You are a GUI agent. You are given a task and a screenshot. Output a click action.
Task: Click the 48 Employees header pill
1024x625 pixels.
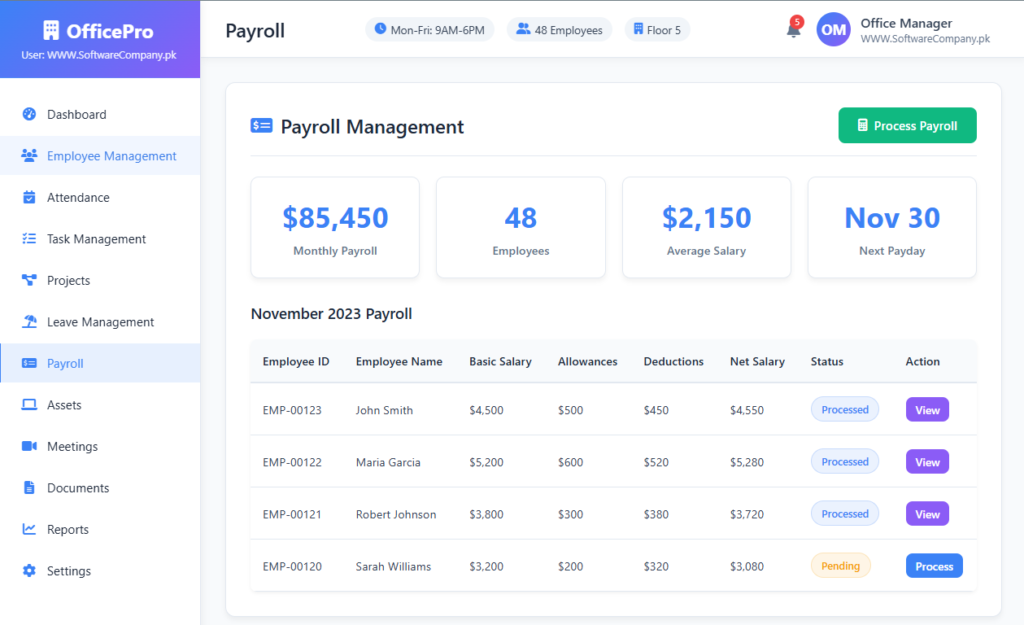pos(559,30)
